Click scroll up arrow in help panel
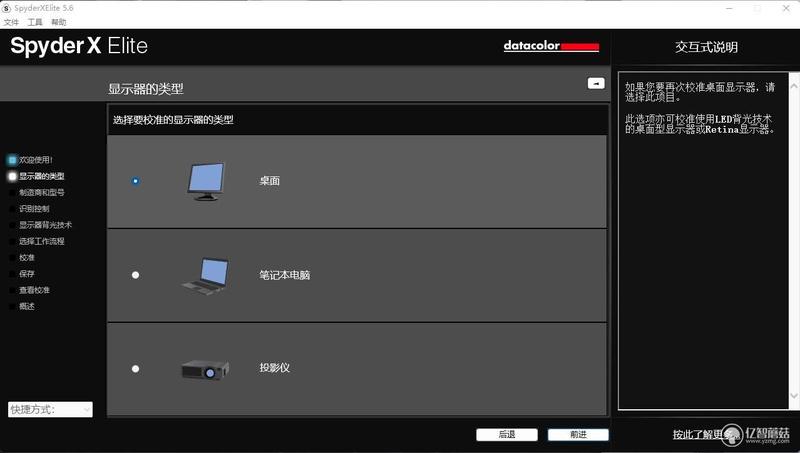The image size is (800, 453). tap(794, 86)
